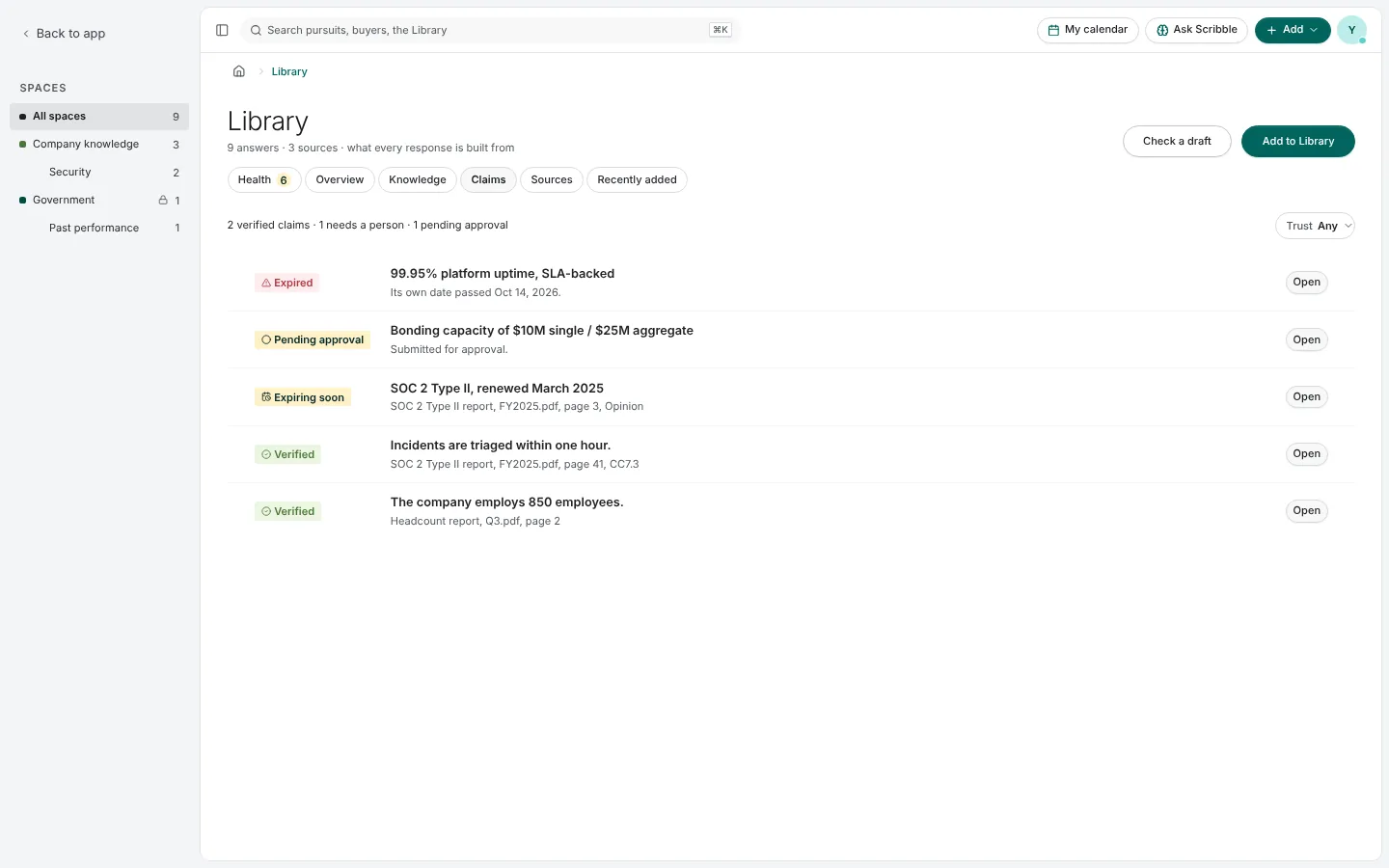Select the Security space
This screenshot has height=868, width=1389.
tap(99, 172)
